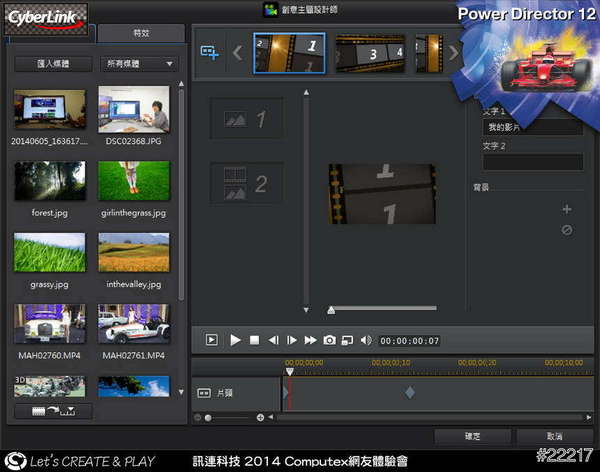
Task: Click the zoom-in plus icon below the timeline
Action: tap(260, 416)
